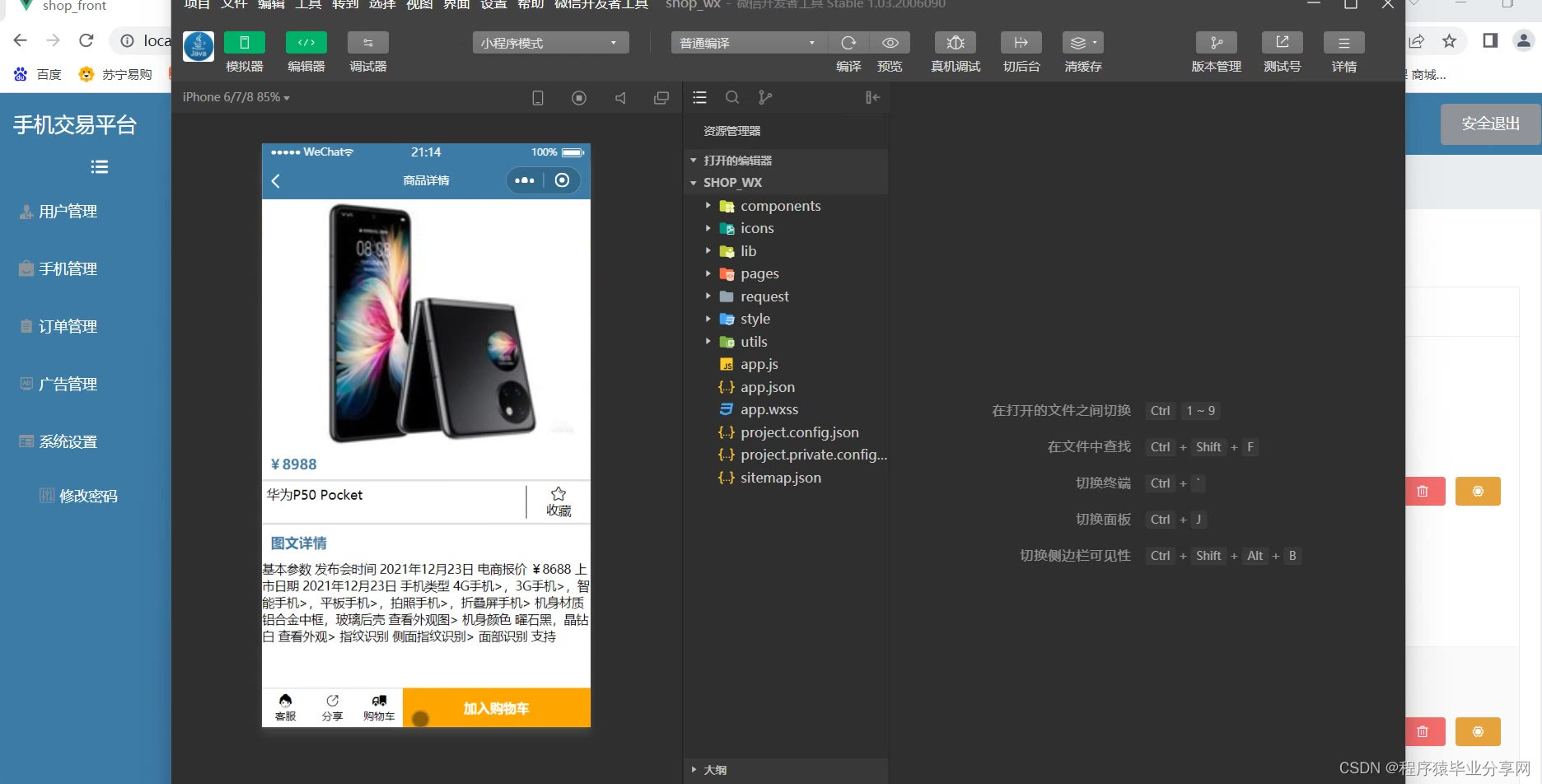Screen dimensions: 1542x784
Task: Open the 百度 bookmark
Action: coord(38,75)
